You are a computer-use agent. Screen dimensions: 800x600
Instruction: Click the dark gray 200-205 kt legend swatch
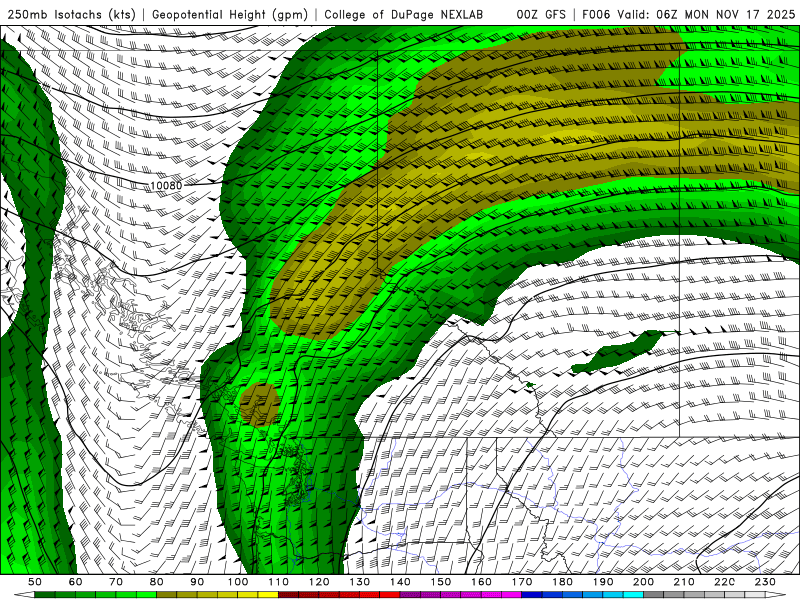(x=654, y=595)
